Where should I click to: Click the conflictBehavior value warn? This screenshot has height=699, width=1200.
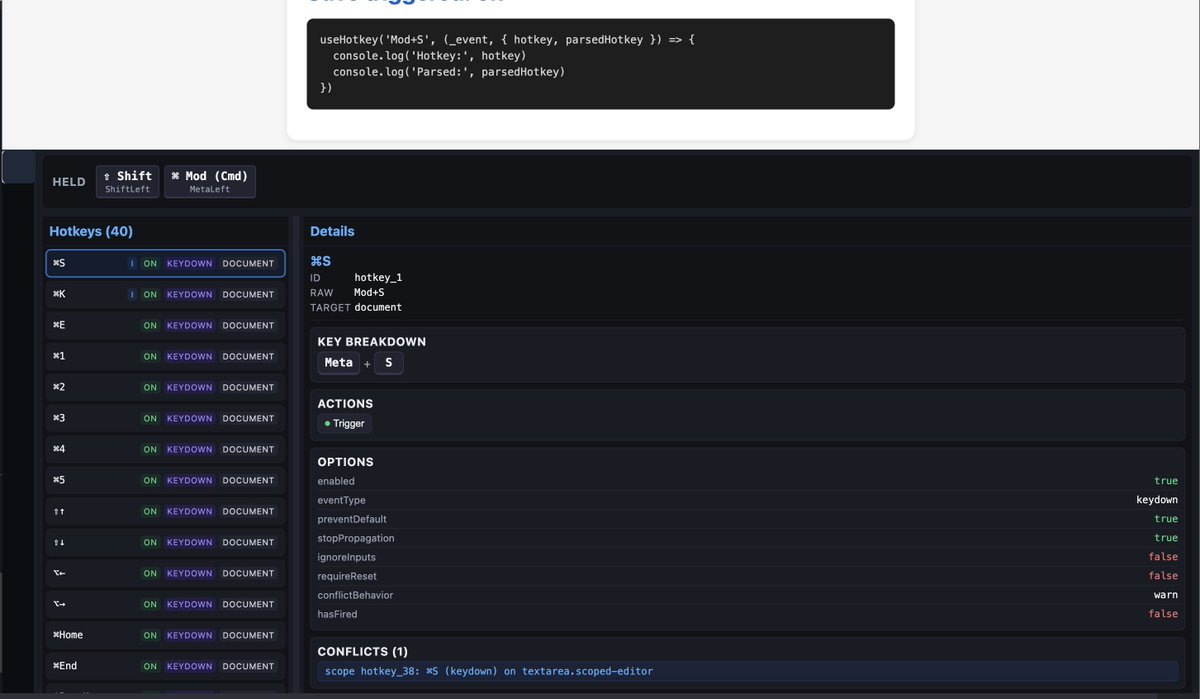[x=1166, y=595]
